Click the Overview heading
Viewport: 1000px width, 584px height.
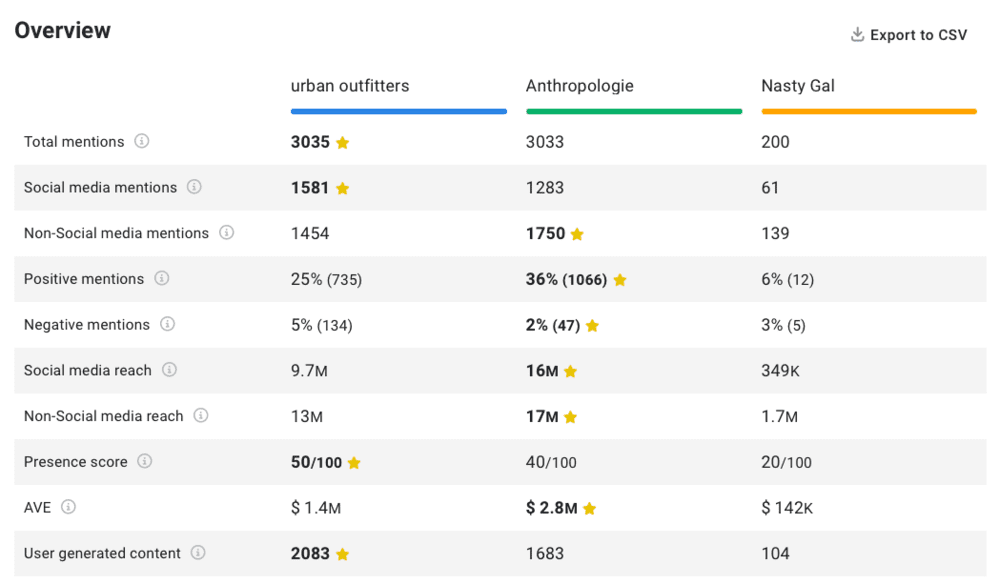click(x=62, y=31)
